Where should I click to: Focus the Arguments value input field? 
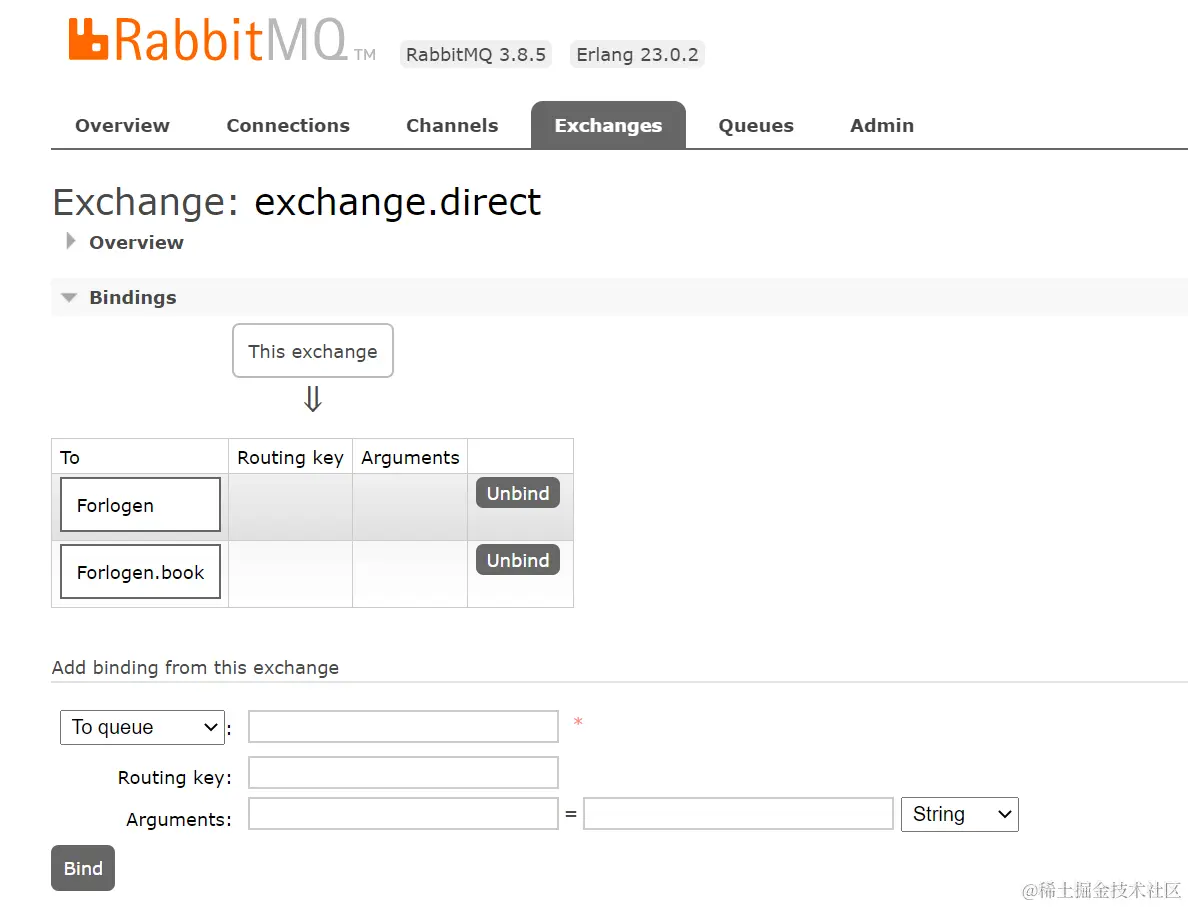(738, 814)
